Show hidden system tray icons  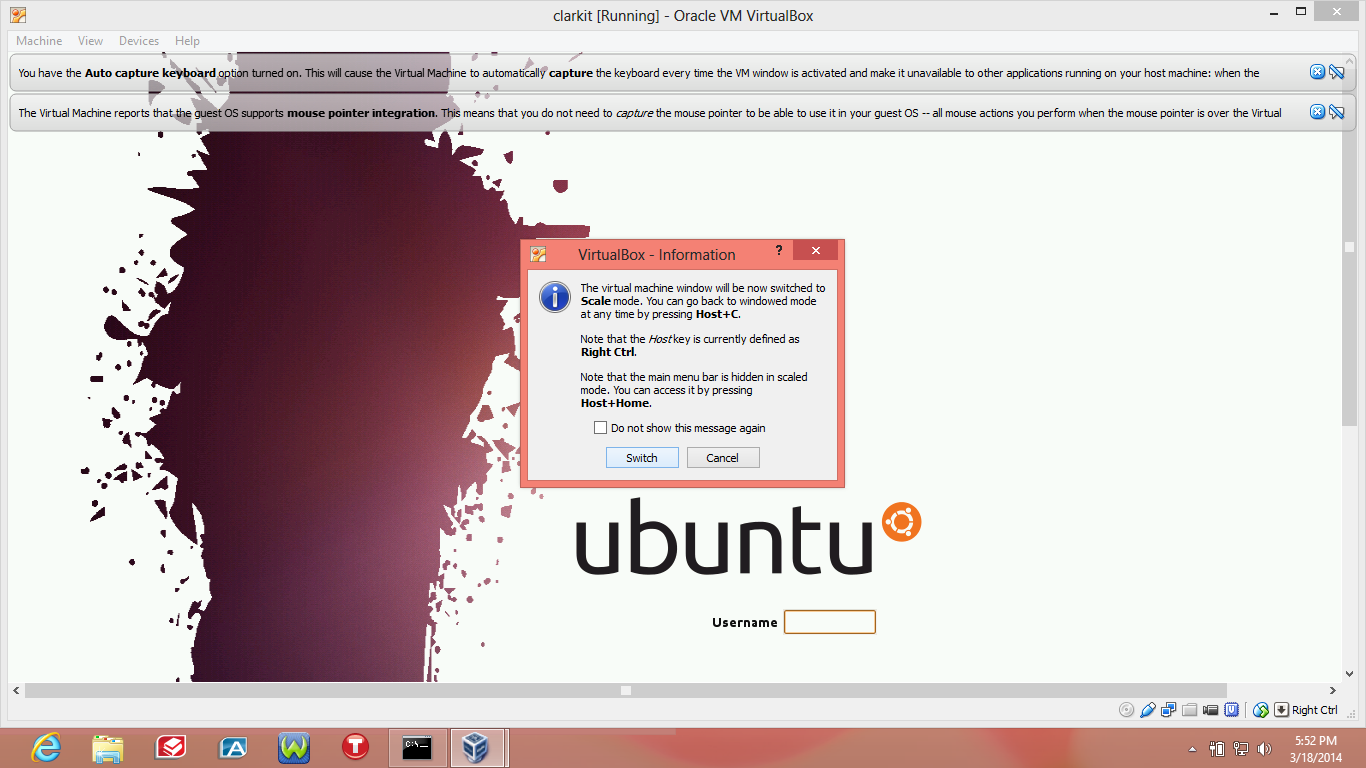pos(1192,748)
